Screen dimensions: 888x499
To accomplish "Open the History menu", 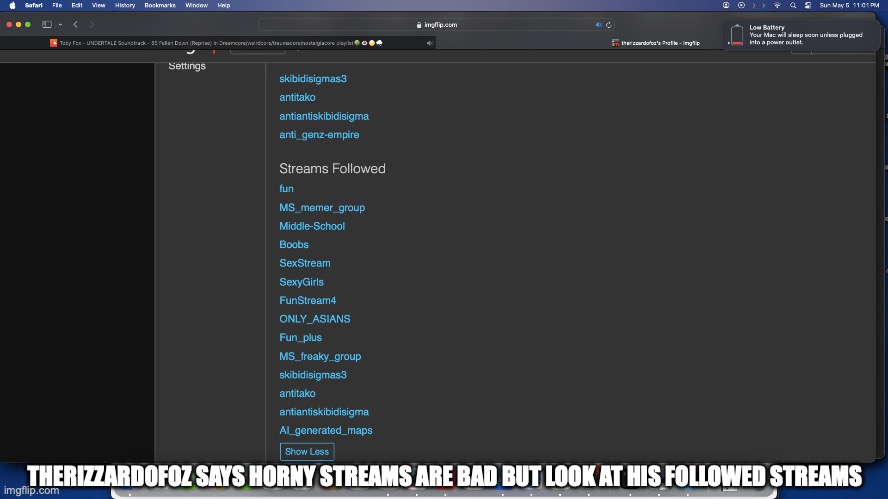I will click(x=125, y=5).
